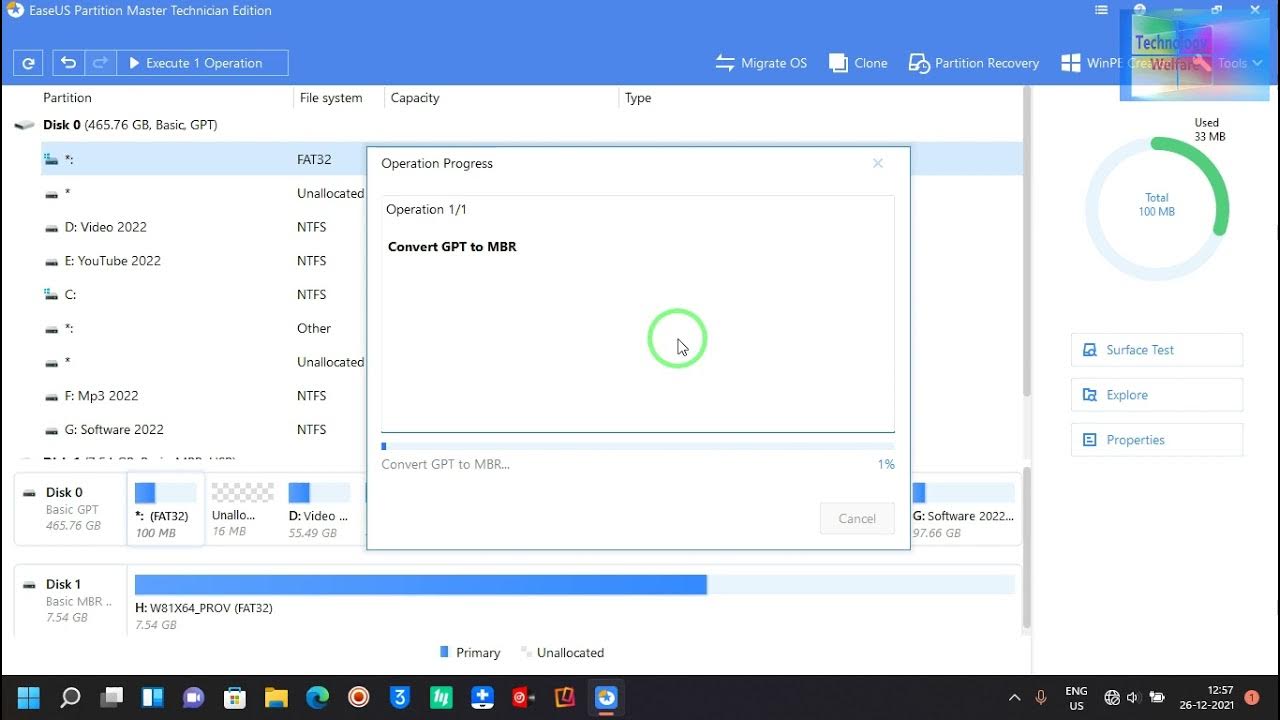Image resolution: width=1280 pixels, height=720 pixels.
Task: Click the Convert GPT to MBR... status text
Action: (x=445, y=464)
